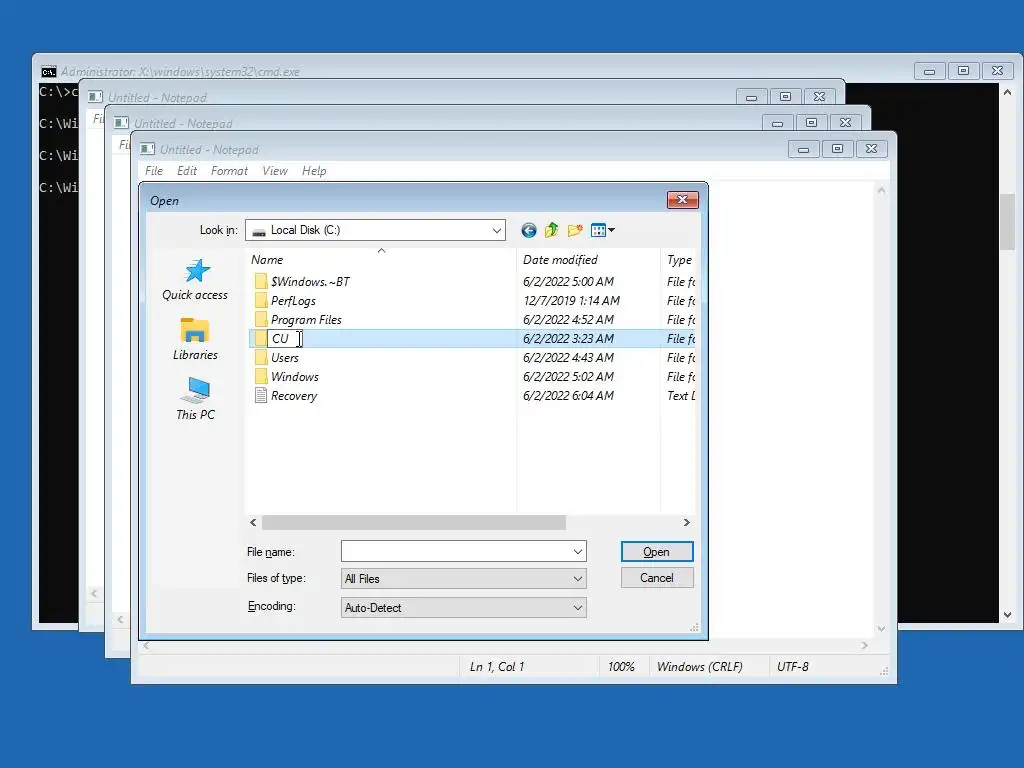The height and width of the screenshot is (768, 1024).
Task: Open the Help menu in Notepad
Action: click(x=314, y=171)
